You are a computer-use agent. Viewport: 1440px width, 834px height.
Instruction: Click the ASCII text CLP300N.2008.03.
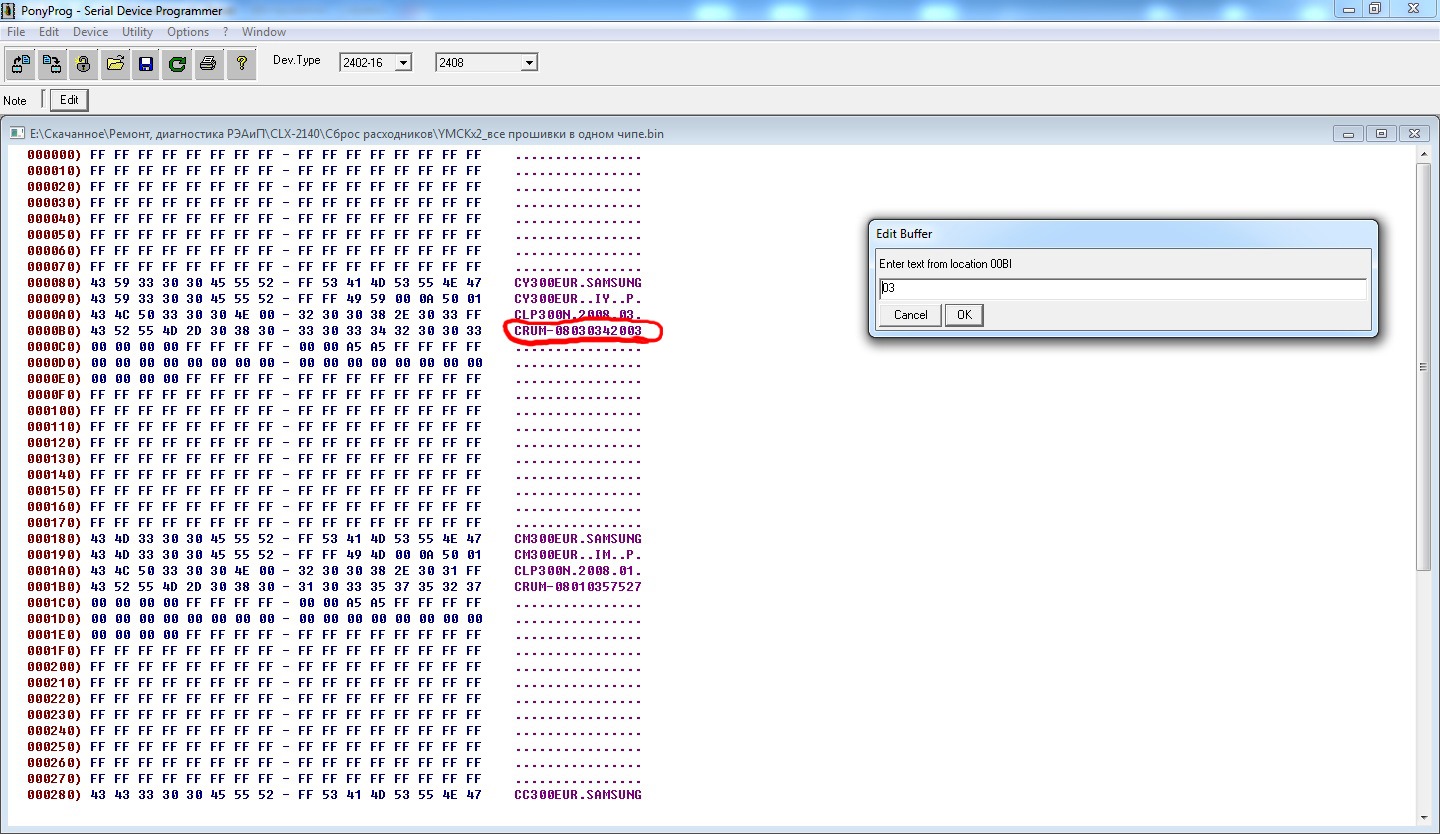tap(578, 315)
